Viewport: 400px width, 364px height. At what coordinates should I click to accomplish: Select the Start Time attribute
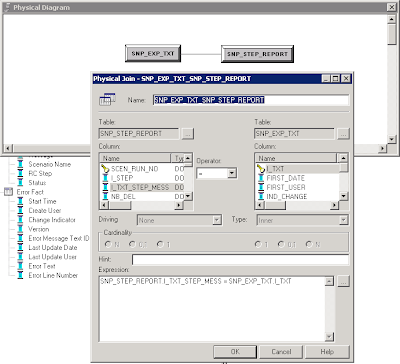(42, 201)
